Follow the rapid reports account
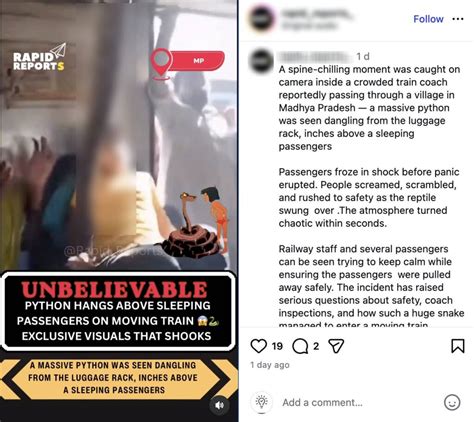Screen dimensions: 474x422 pos(428,19)
